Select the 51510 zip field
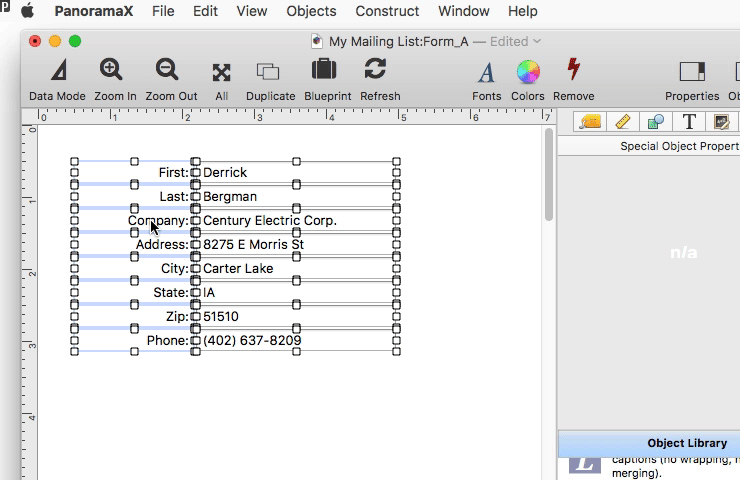 click(296, 317)
